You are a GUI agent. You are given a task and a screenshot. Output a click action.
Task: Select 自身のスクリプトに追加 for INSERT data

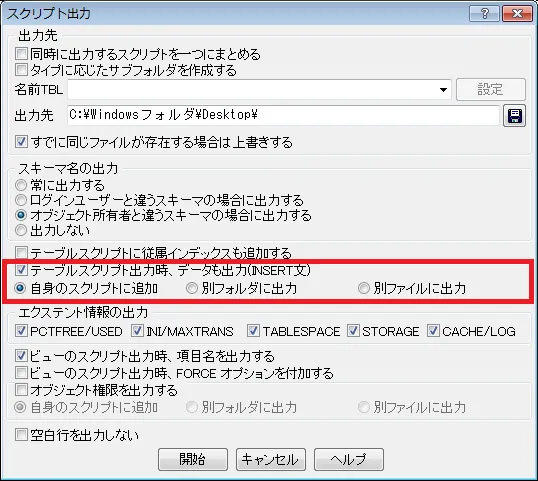[x=20, y=288]
